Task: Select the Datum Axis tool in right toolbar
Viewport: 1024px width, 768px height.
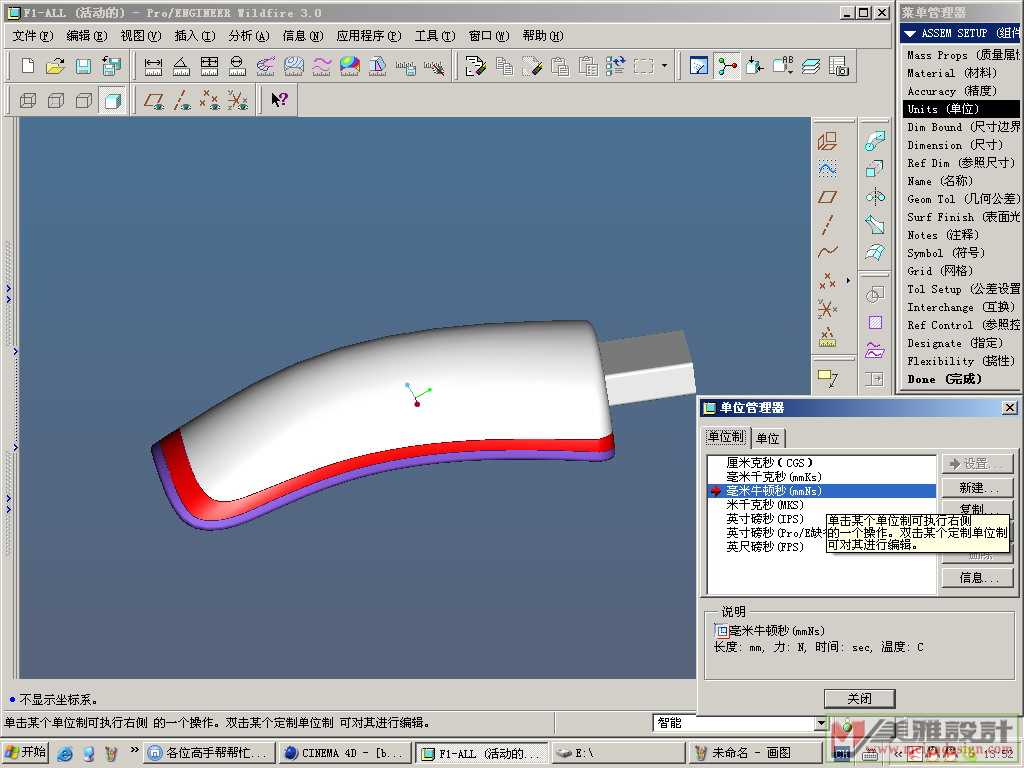Action: pyautogui.click(x=827, y=224)
